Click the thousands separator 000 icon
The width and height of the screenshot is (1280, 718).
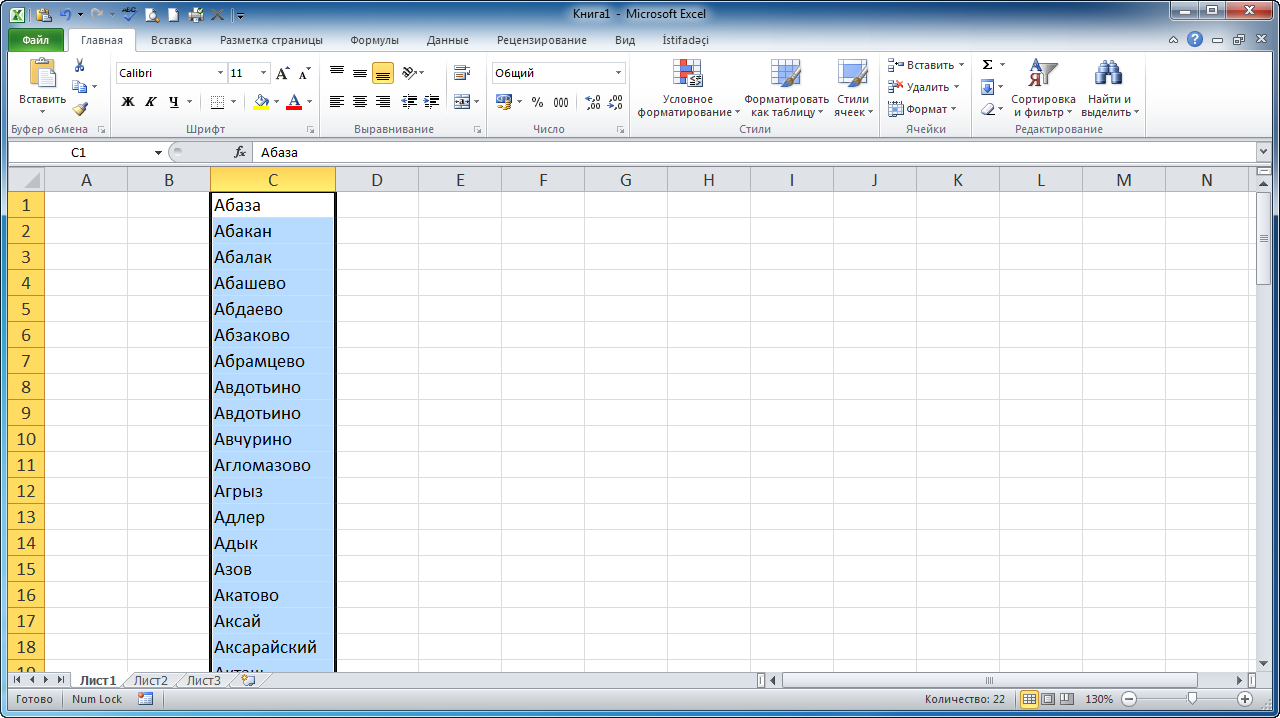(561, 102)
